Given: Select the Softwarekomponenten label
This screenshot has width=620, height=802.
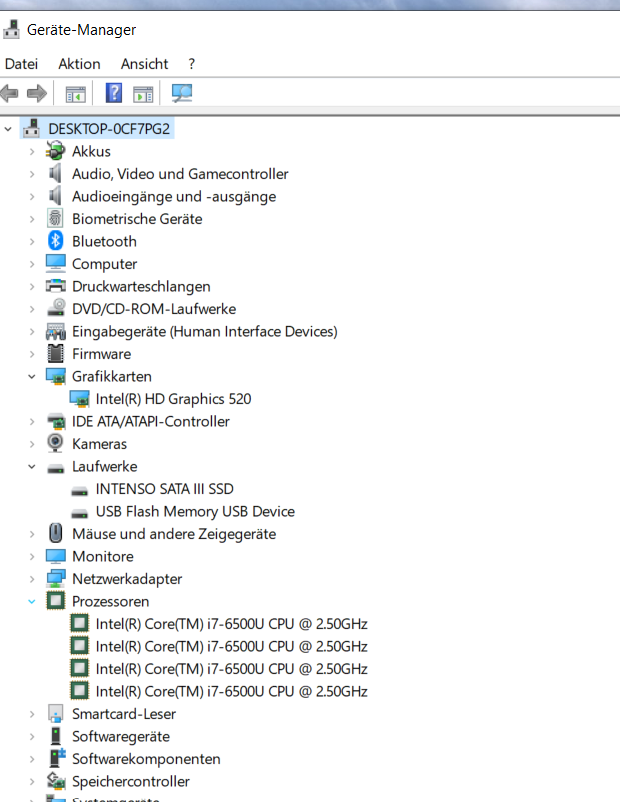Looking at the screenshot, I should [146, 759].
